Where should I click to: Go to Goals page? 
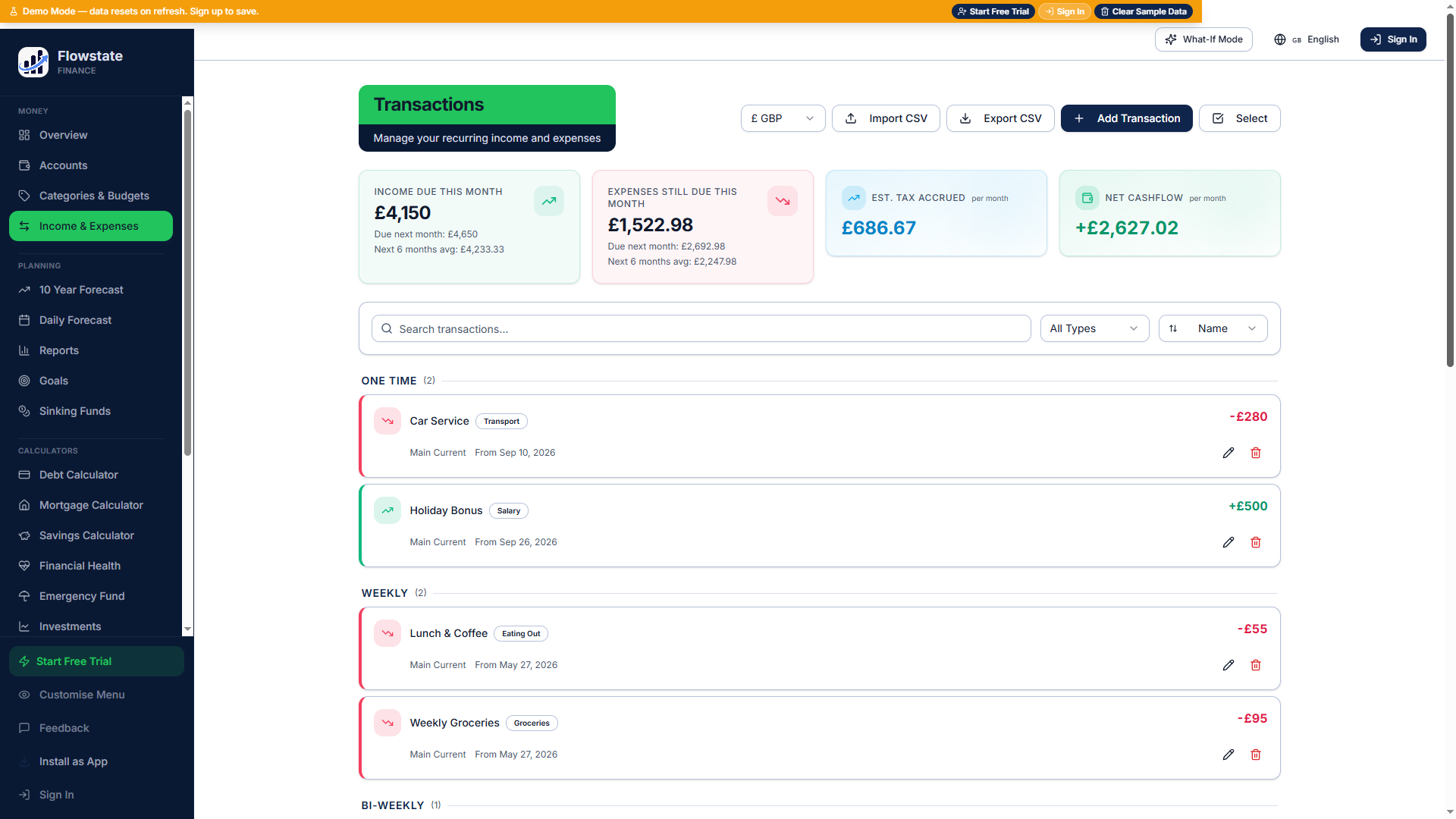91,381
